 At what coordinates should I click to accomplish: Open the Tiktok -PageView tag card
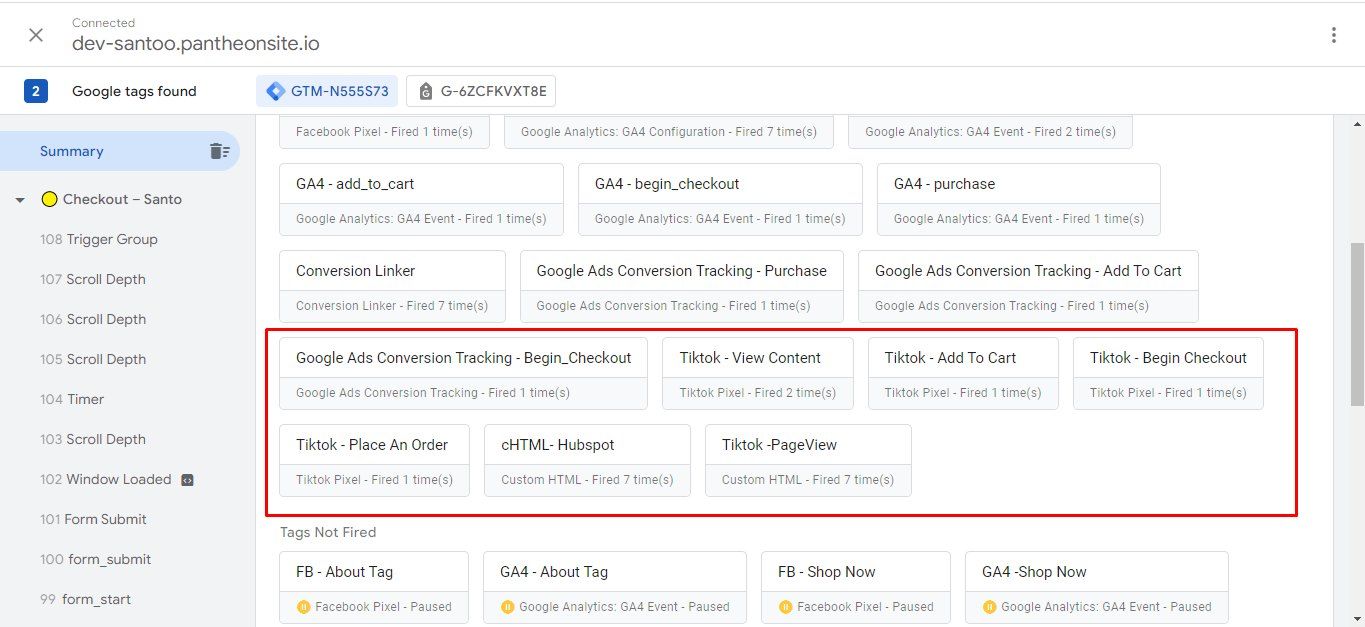808,461
